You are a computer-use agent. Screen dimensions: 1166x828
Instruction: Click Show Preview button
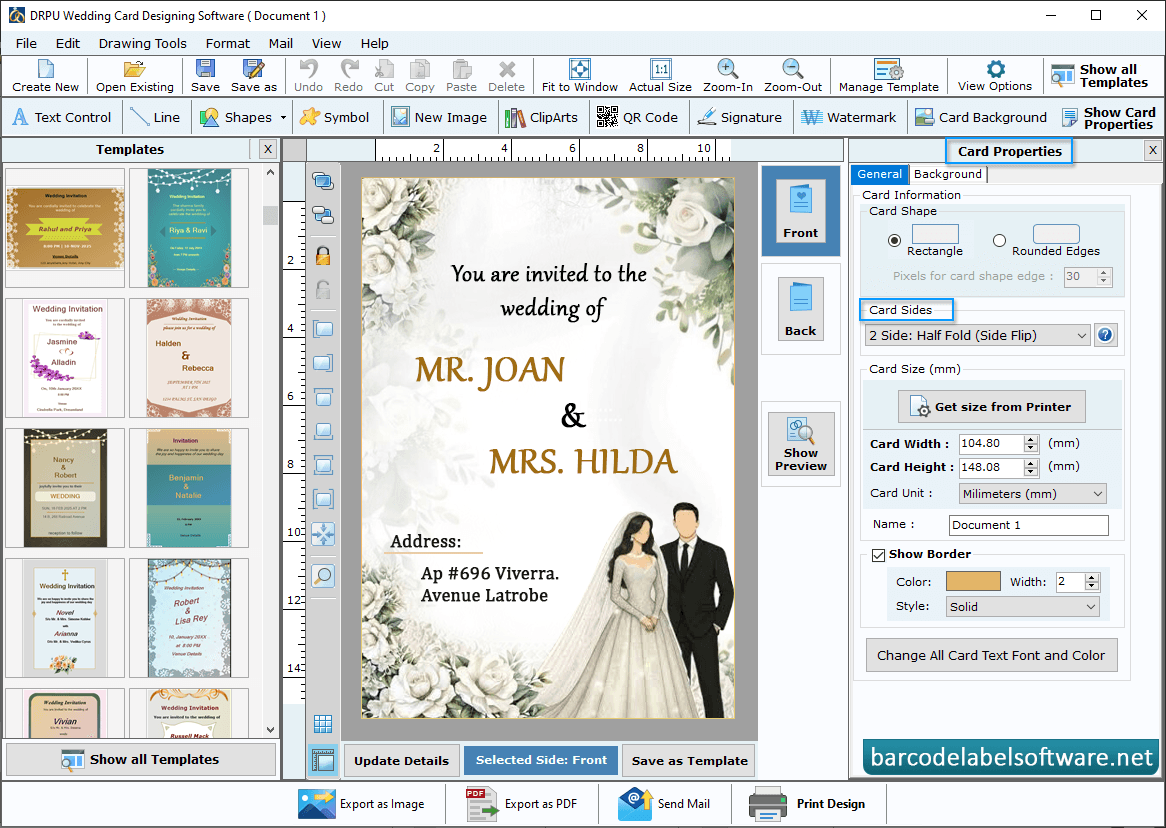[x=800, y=444]
